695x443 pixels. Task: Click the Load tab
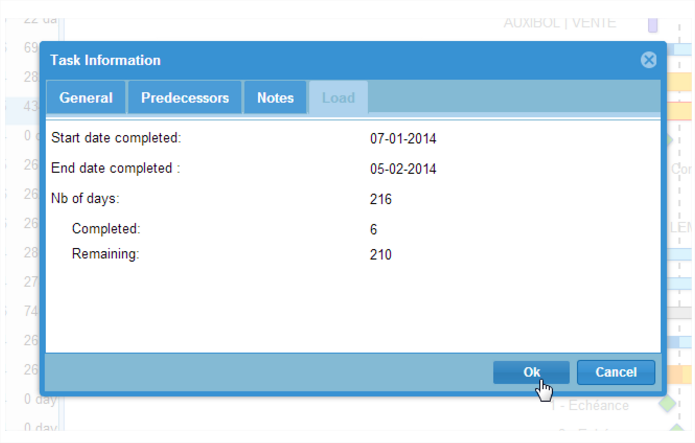click(x=338, y=98)
